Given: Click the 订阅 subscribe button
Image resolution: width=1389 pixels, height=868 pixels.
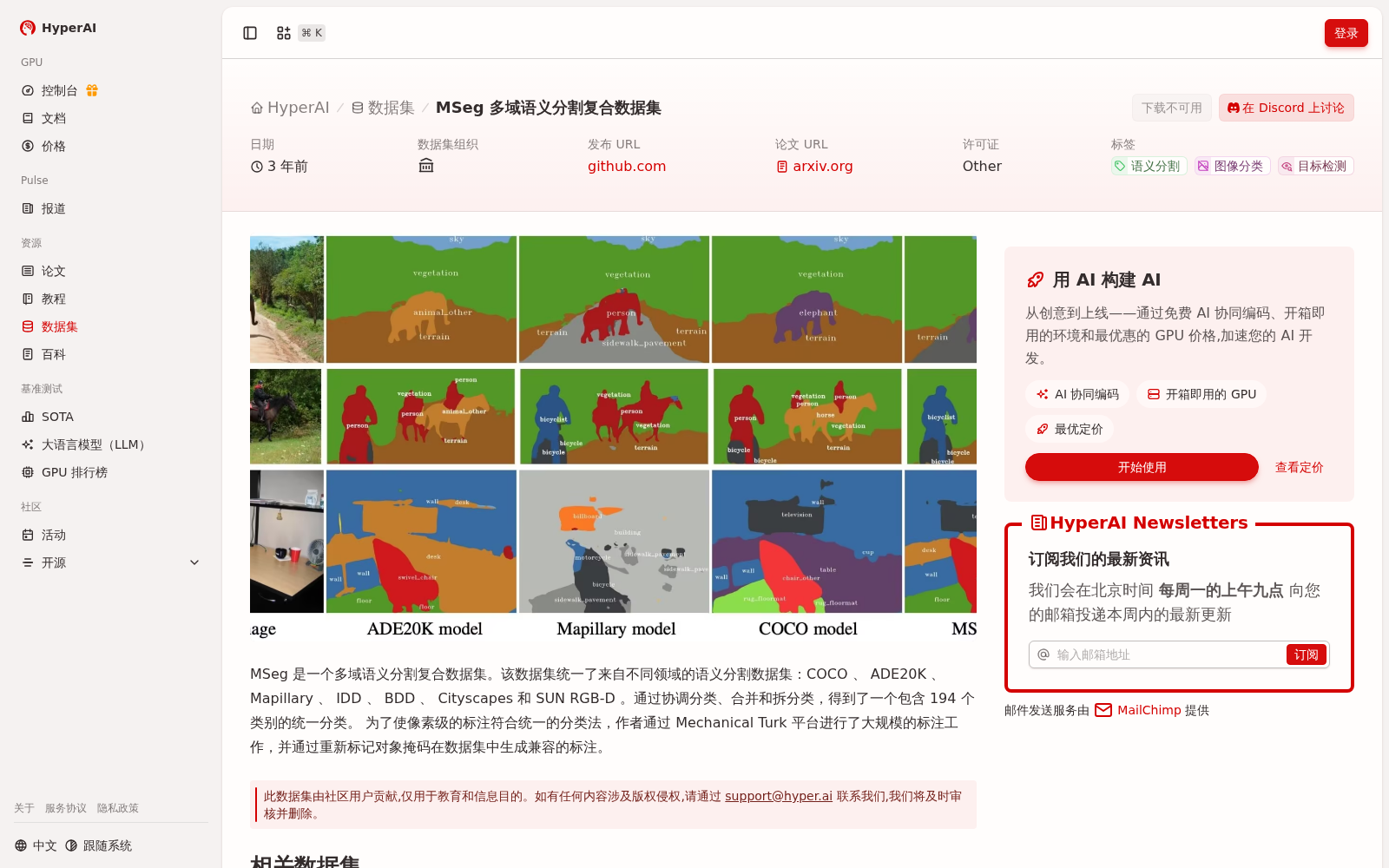Looking at the screenshot, I should (1306, 654).
